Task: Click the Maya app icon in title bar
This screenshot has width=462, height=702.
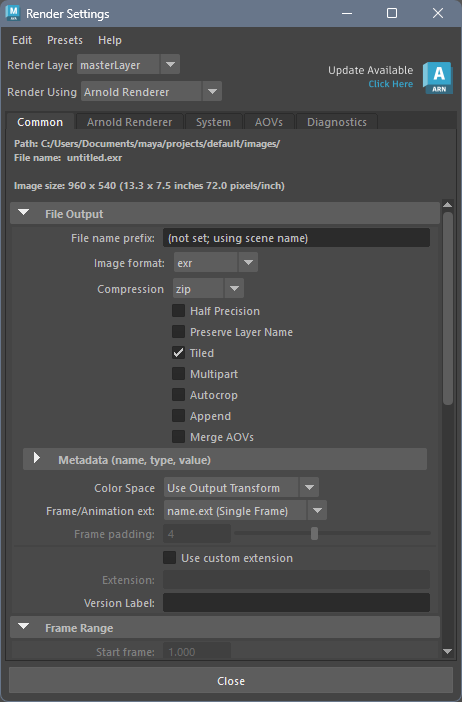Action: click(x=13, y=13)
